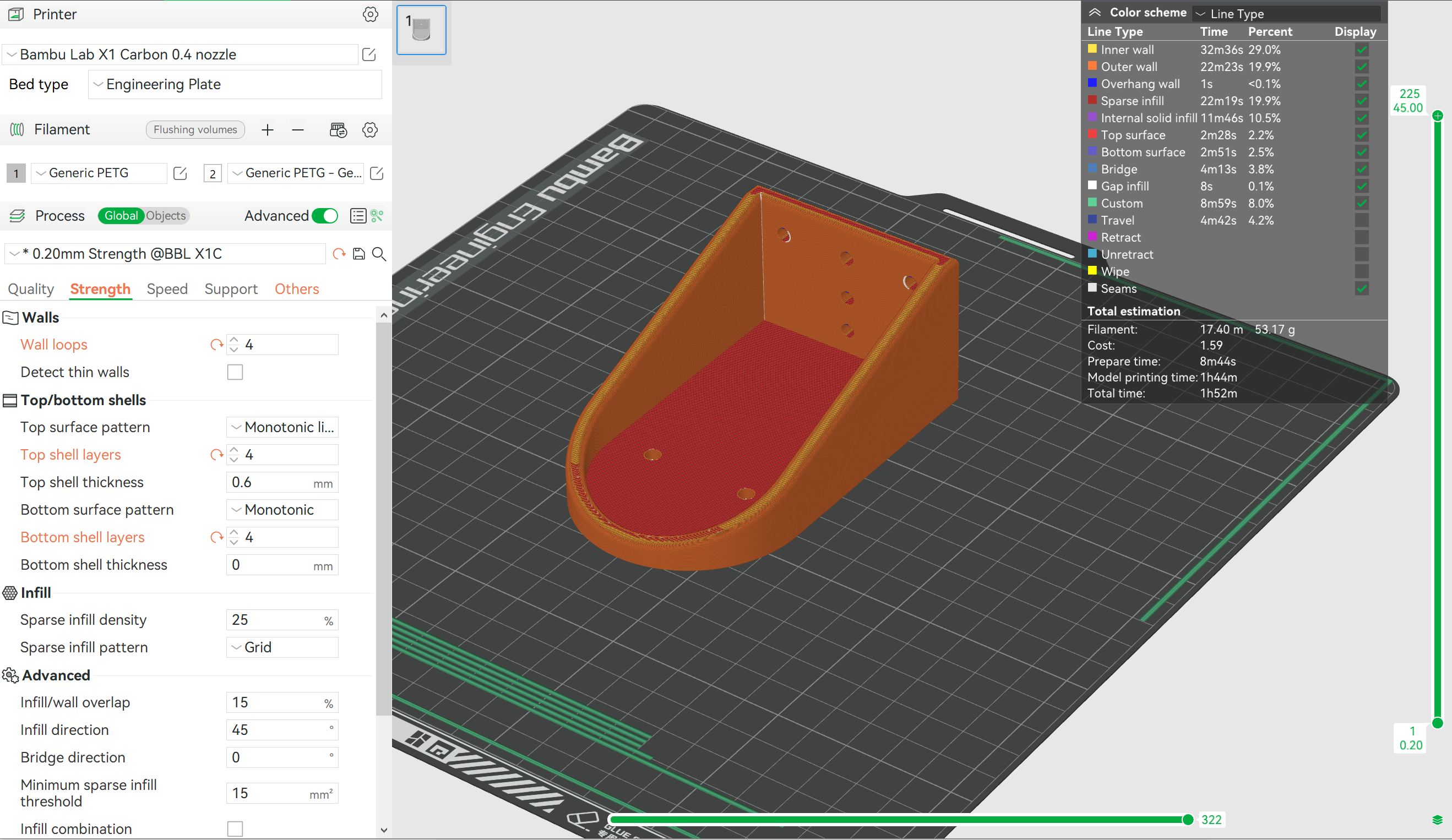Open the Bed type dropdown
Screen dimensions: 1452x840
(x=235, y=84)
